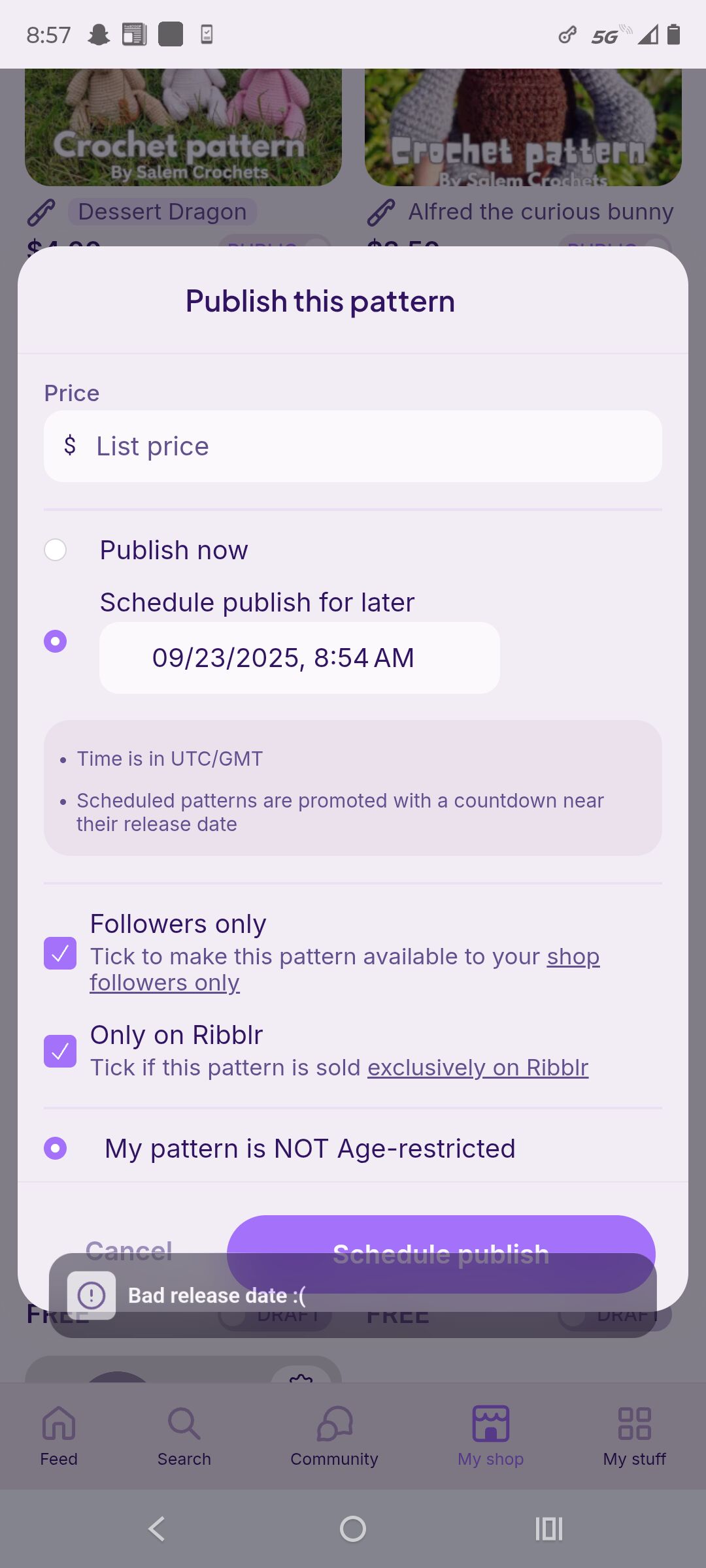Open the Search magnifier icon
The height and width of the screenshot is (1568, 706).
[x=184, y=1424]
